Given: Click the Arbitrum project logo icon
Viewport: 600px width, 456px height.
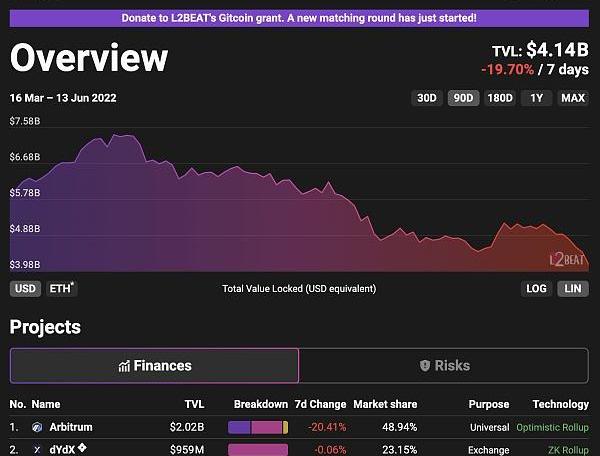Looking at the screenshot, I should pyautogui.click(x=37, y=427).
